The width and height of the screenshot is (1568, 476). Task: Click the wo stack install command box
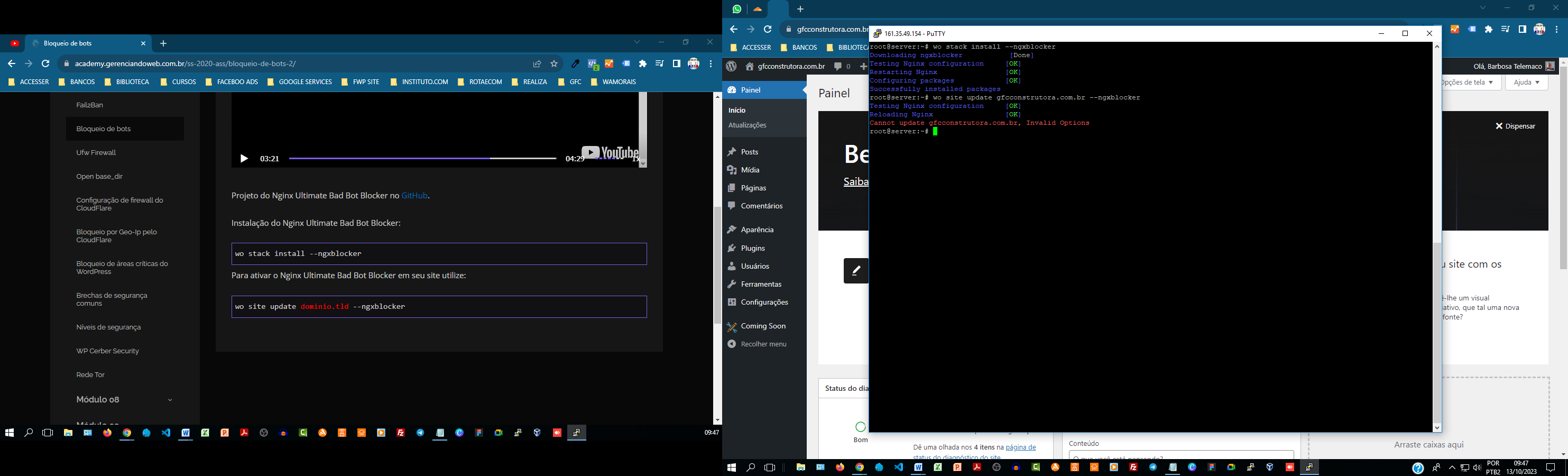click(439, 254)
